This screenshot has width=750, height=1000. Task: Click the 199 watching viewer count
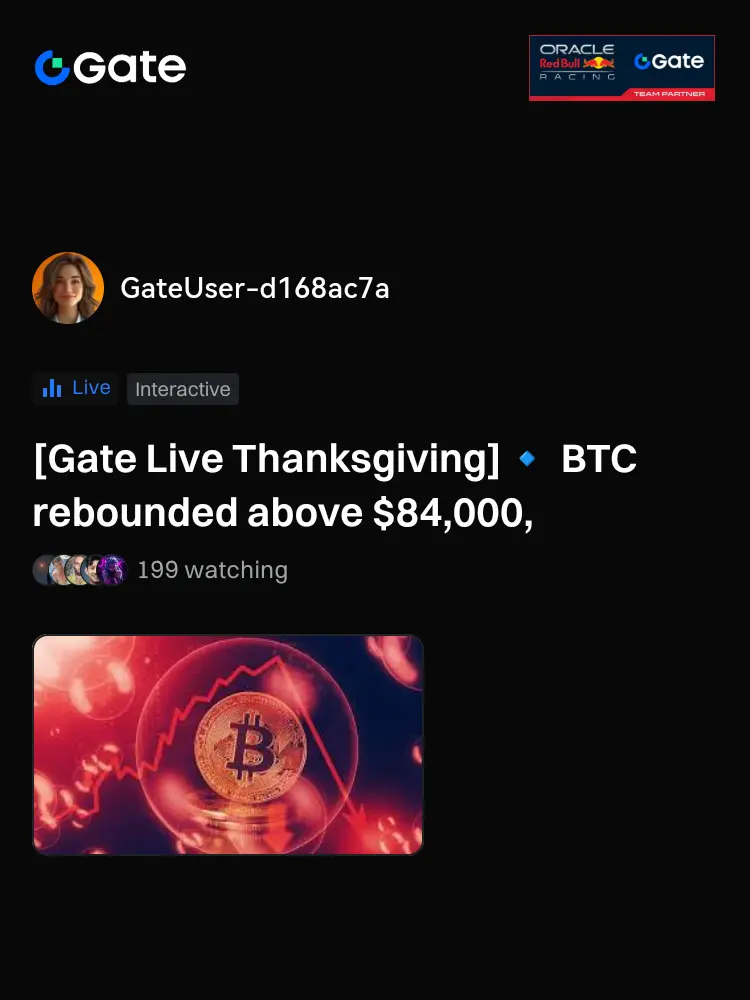pos(212,570)
